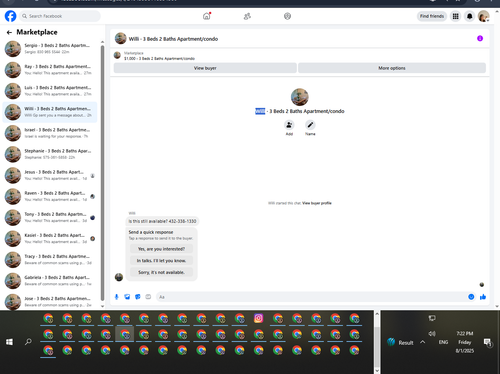
Task: Open the $1,000 listing title link
Action: (159, 58)
